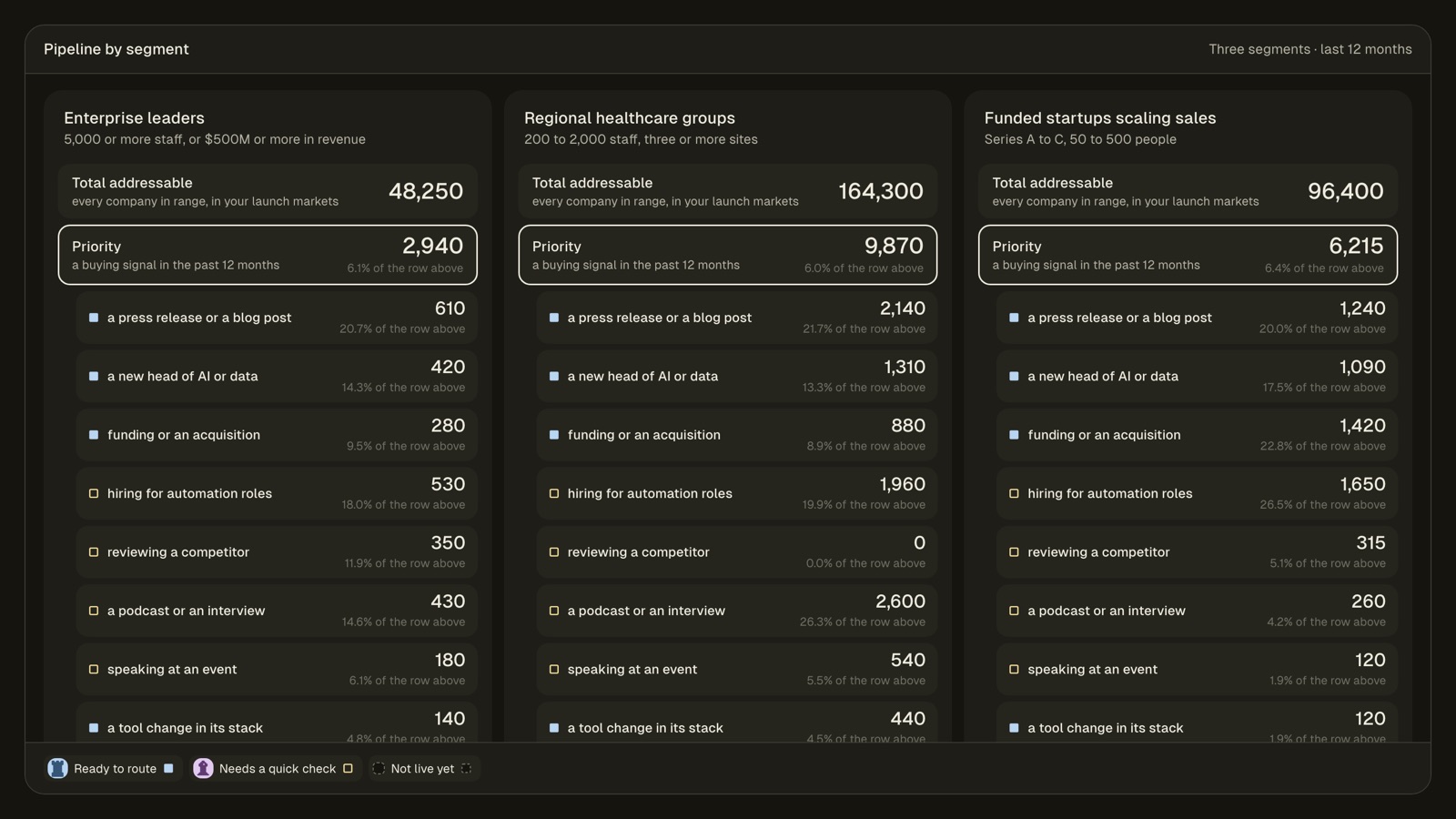Image resolution: width=1456 pixels, height=819 pixels.
Task: Click Enterprise Total addressable value 48,250
Action: 426,191
